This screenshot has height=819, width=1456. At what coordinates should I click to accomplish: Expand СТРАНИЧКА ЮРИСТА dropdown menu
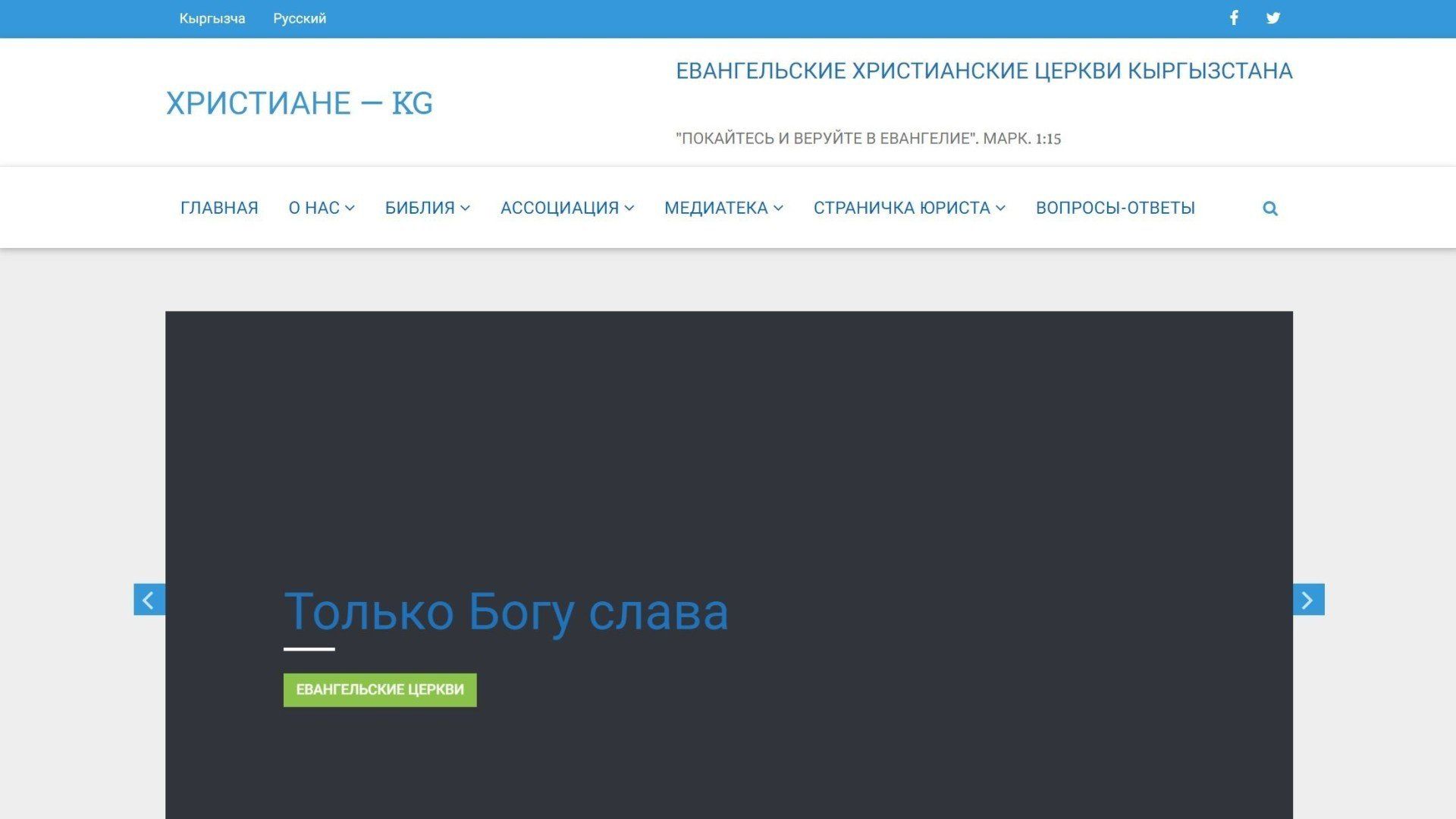[x=910, y=208]
